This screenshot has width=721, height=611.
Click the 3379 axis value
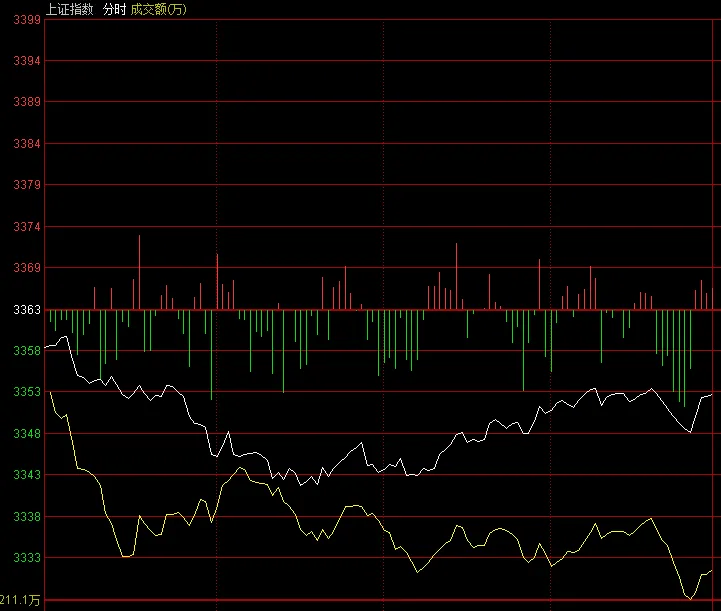point(27,185)
